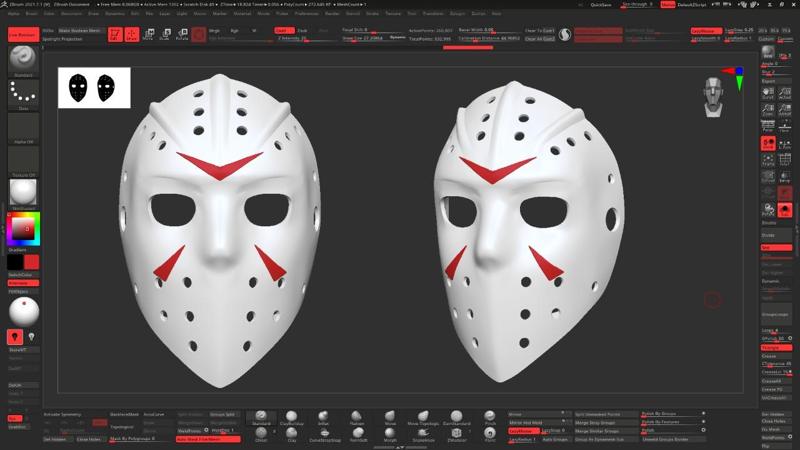
Task: Select the Rotate transform icon in top shelf
Action: pos(182,34)
